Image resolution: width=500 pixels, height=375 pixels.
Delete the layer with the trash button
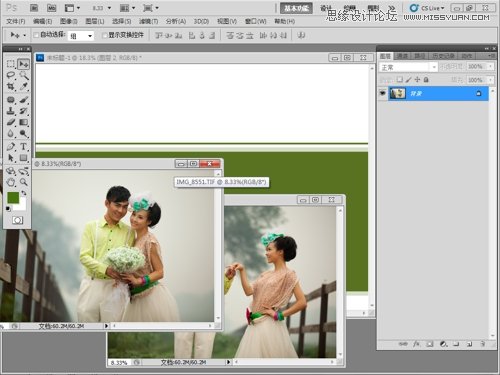483,344
